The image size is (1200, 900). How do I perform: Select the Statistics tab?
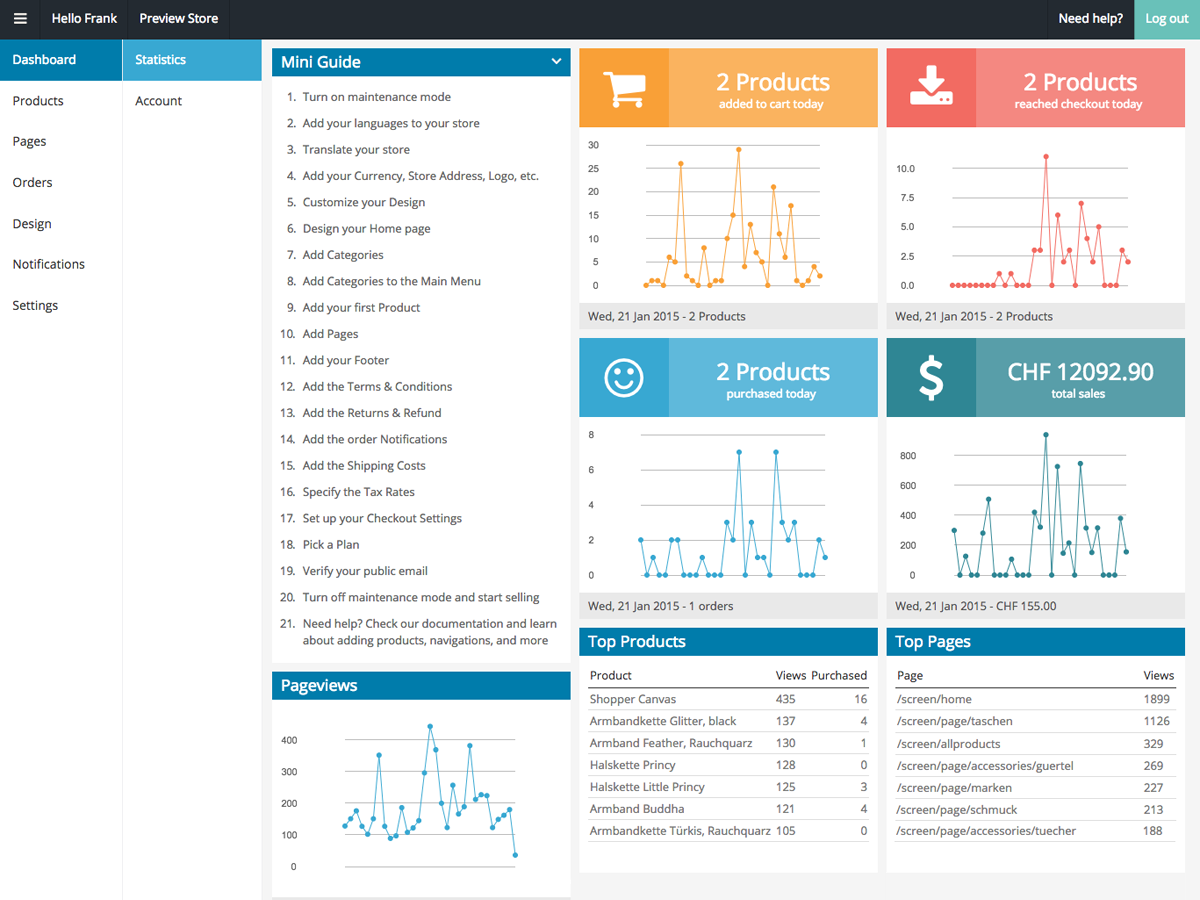161,60
